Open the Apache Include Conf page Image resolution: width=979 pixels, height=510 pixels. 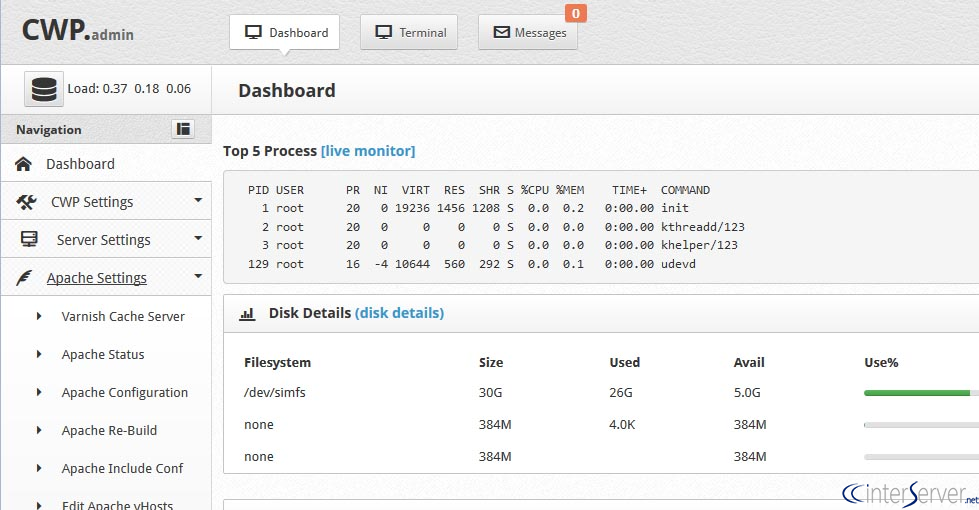click(122, 469)
